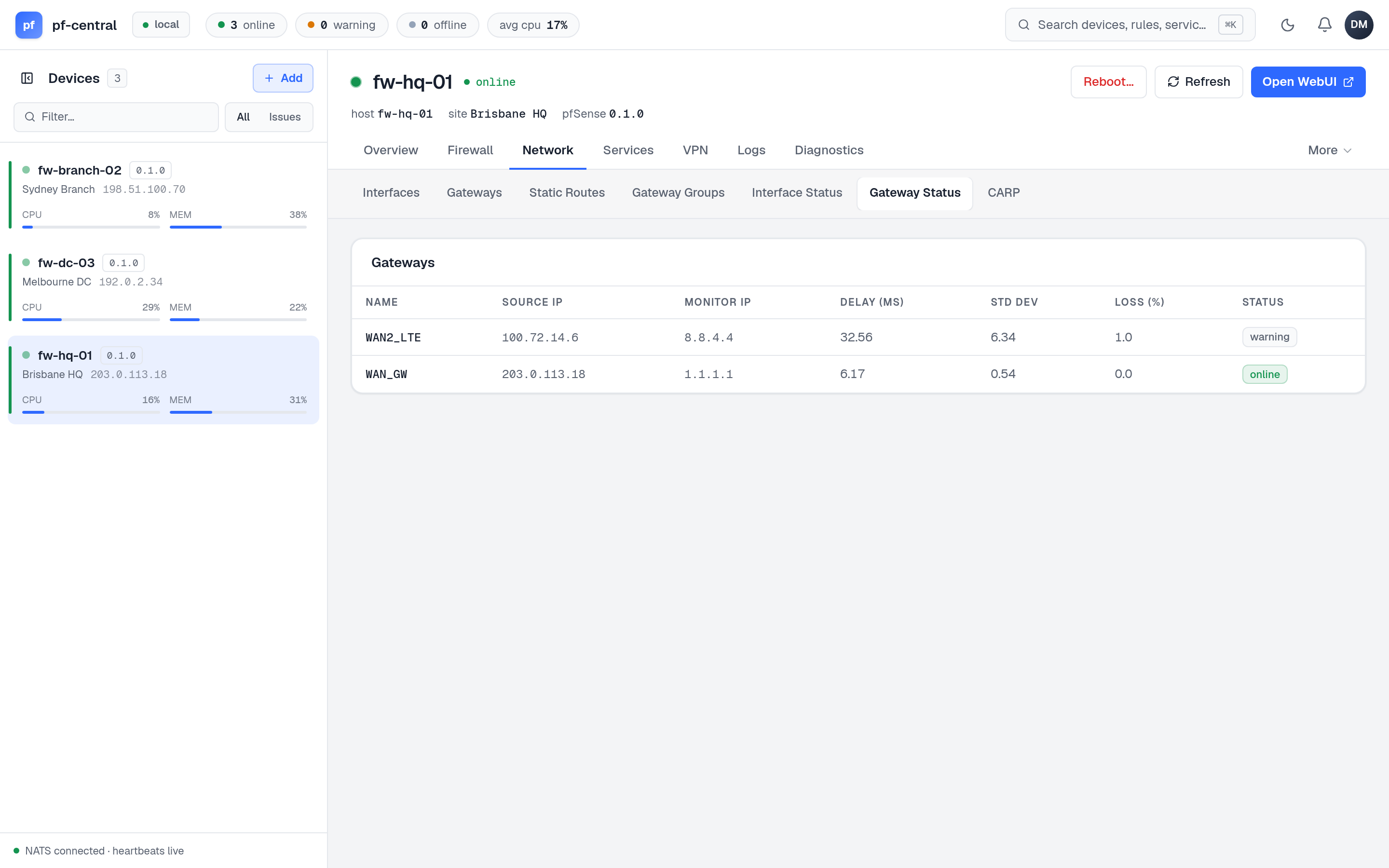Select the Gateway Groups sub-tab
Viewport: 1389px width, 868px height.
678,193
